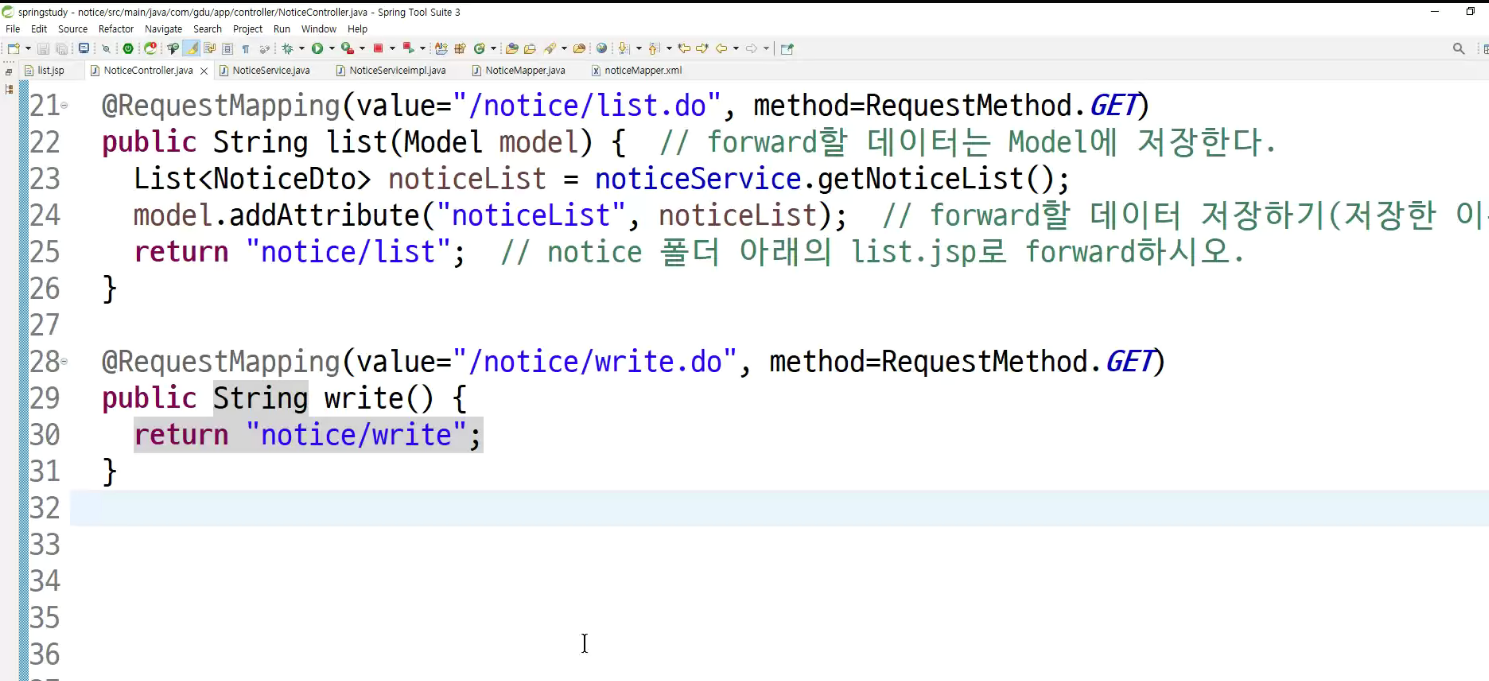The image size is (1489, 681).
Task: Click the Open Web Browser globe icon
Action: click(x=601, y=48)
